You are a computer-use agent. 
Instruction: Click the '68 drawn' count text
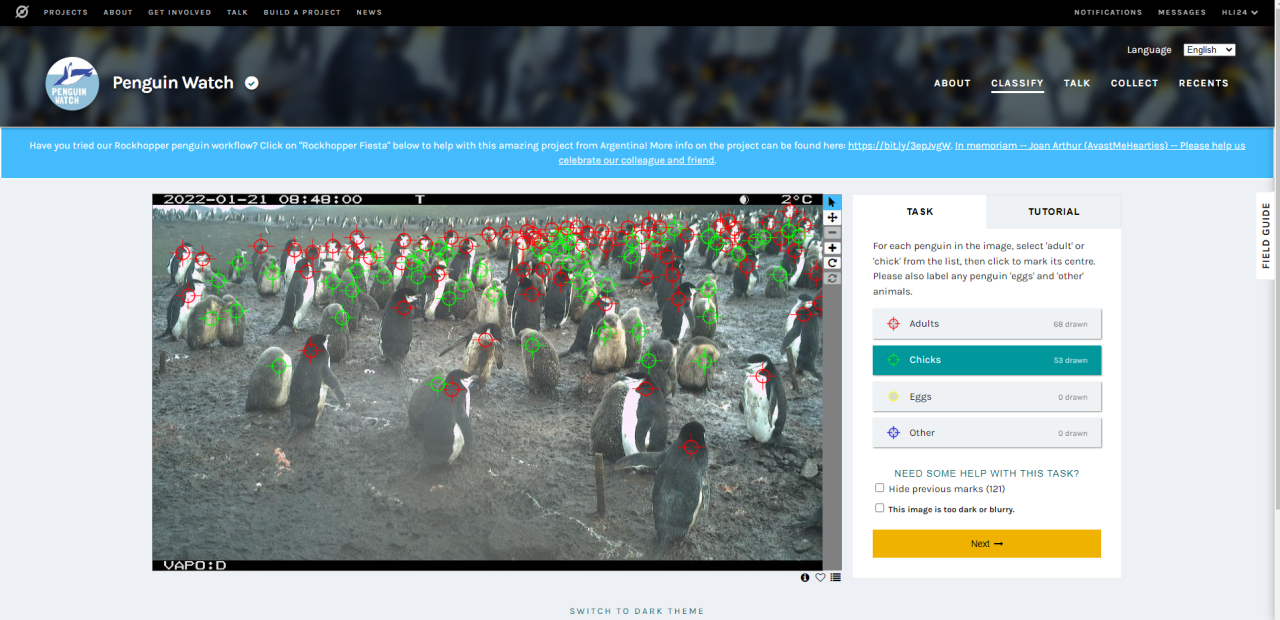pos(1070,324)
